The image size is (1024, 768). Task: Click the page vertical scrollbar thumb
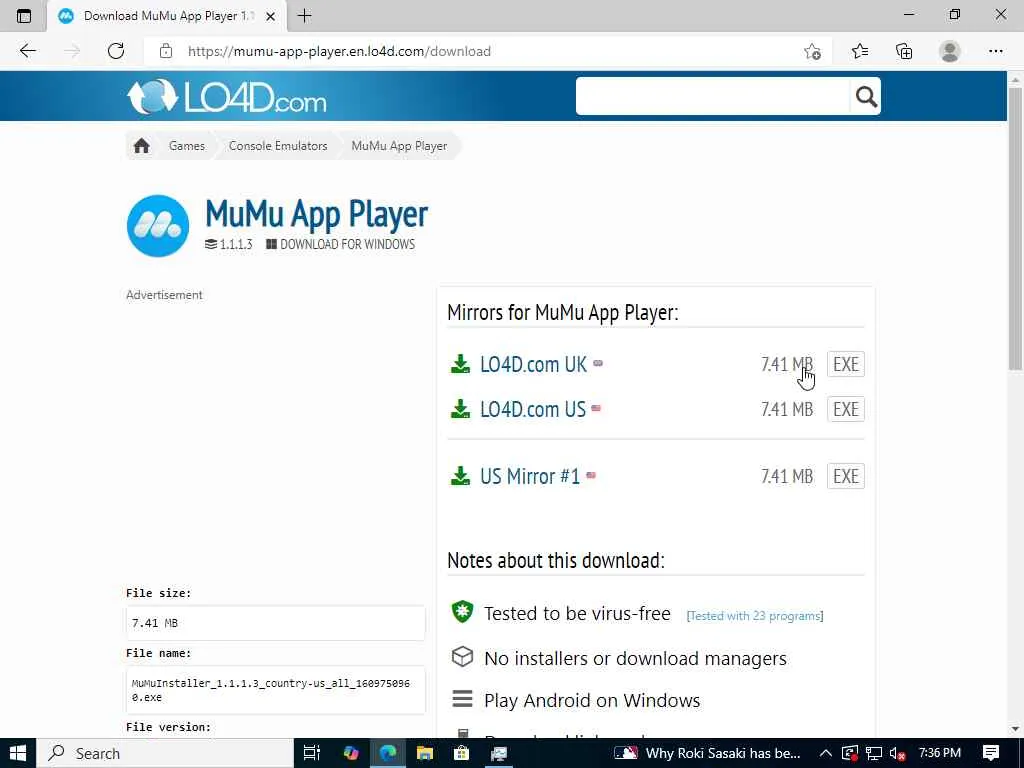1015,229
